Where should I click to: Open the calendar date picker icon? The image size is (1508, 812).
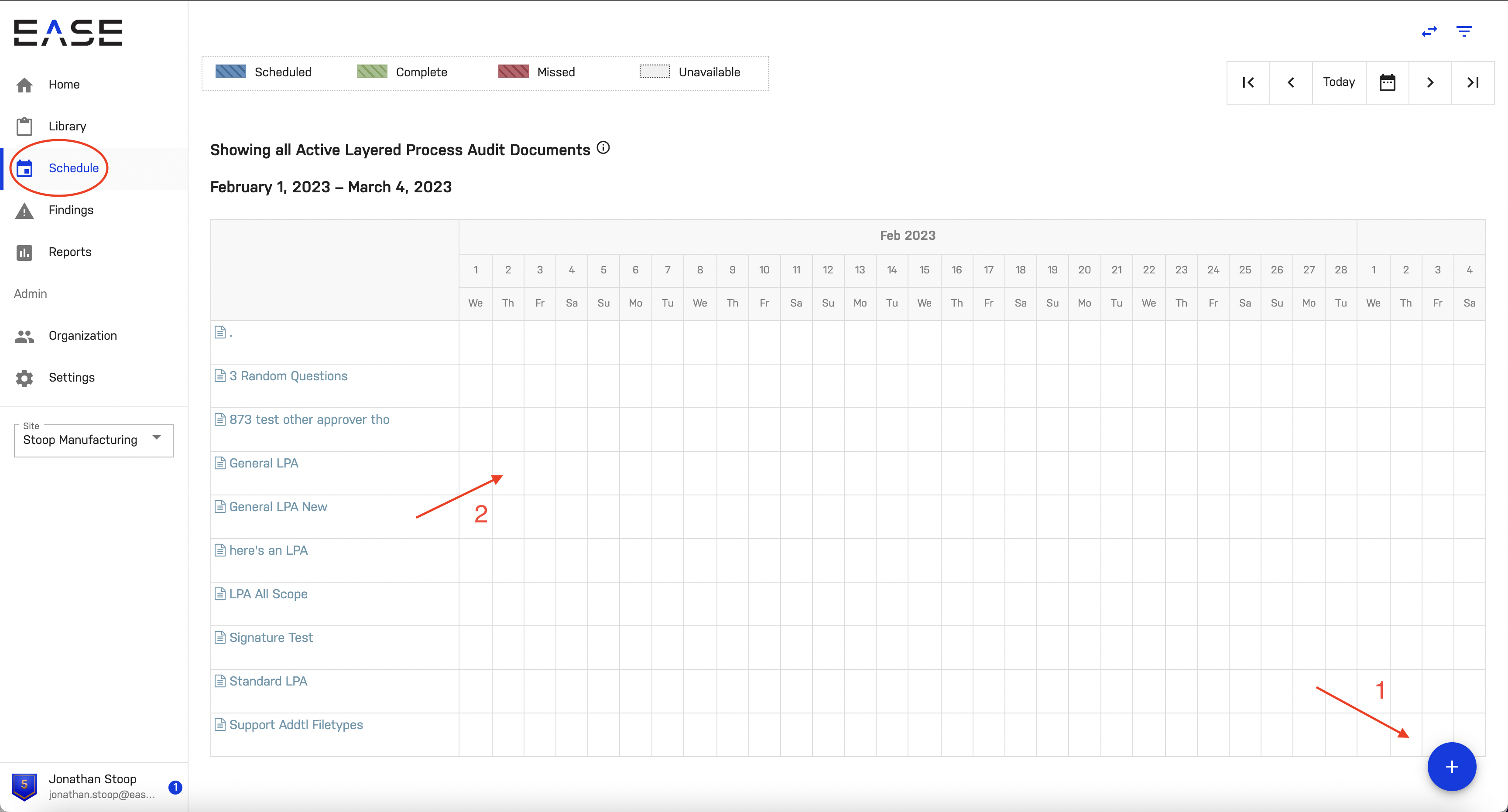tap(1387, 82)
